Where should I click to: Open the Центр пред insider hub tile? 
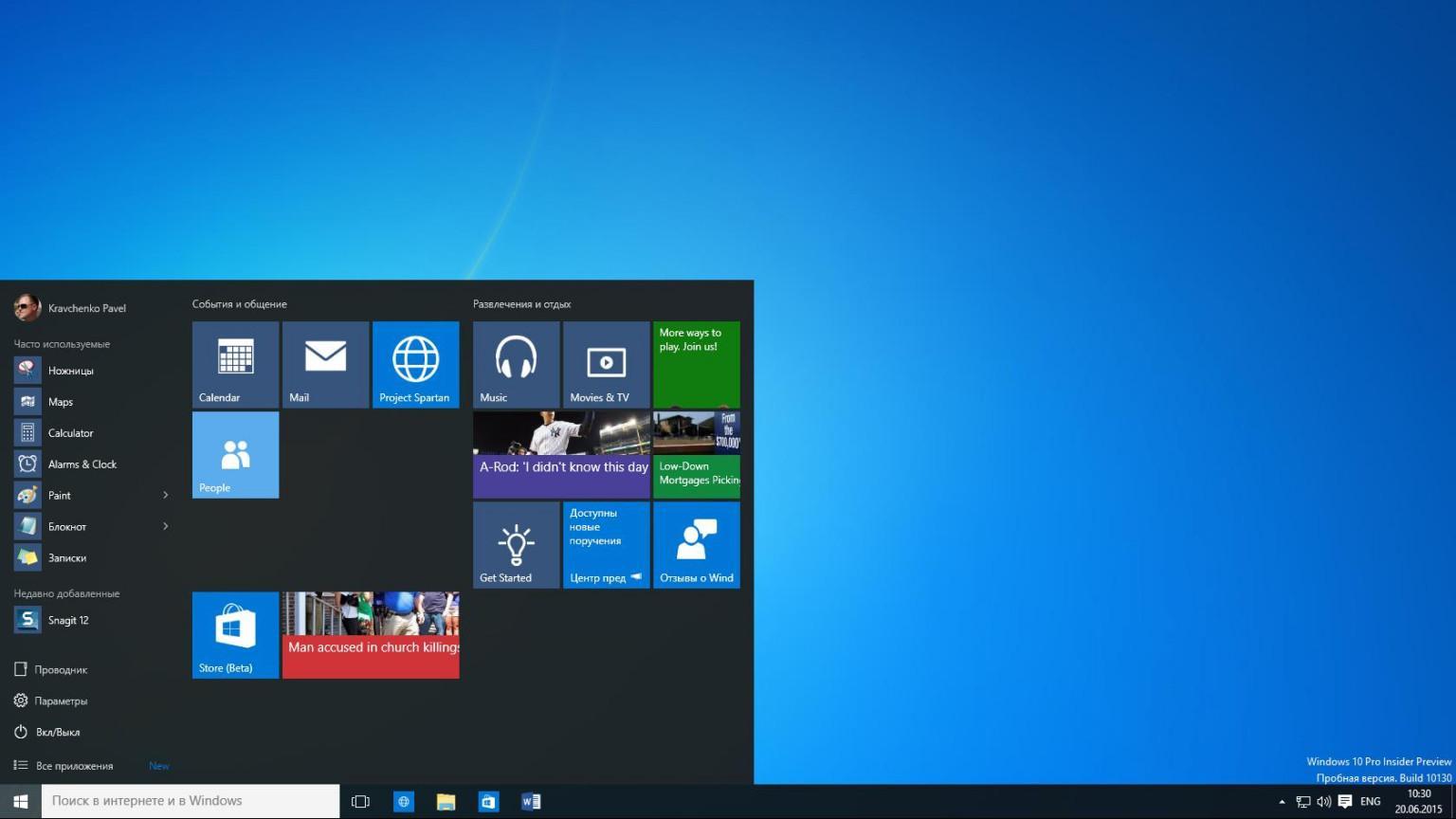click(606, 545)
